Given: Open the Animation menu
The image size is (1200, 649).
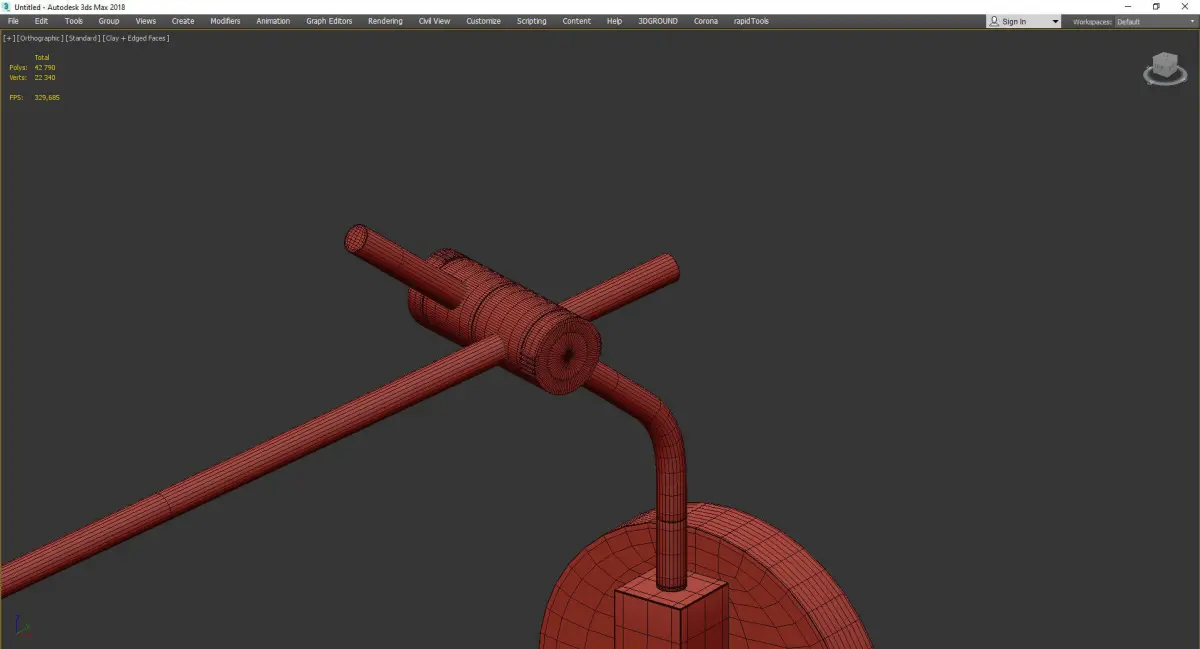Looking at the screenshot, I should click(x=273, y=21).
